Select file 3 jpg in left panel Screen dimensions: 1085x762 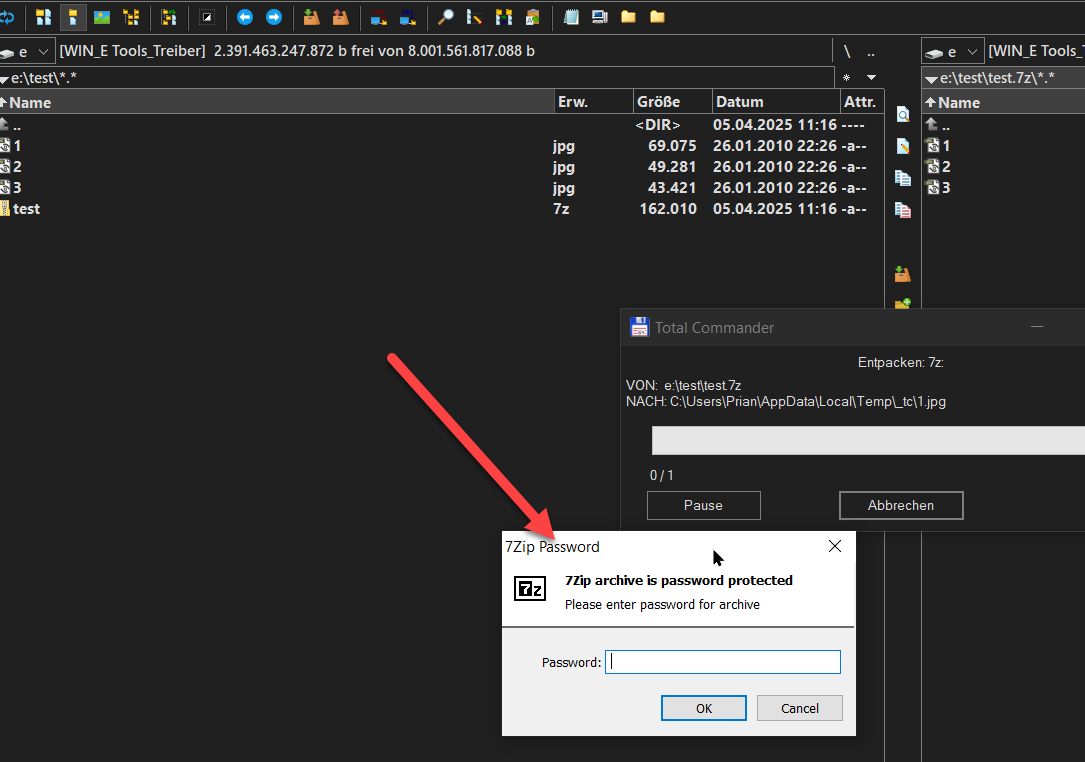441,188
